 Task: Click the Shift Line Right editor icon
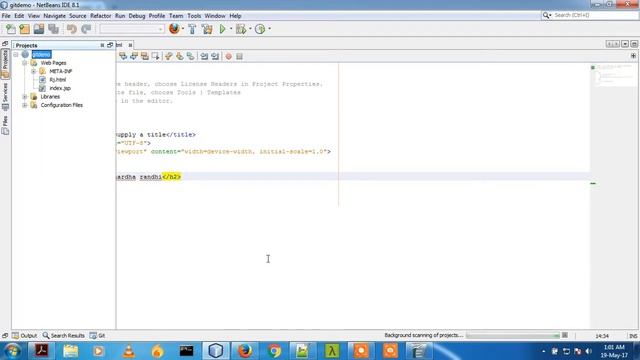point(215,56)
